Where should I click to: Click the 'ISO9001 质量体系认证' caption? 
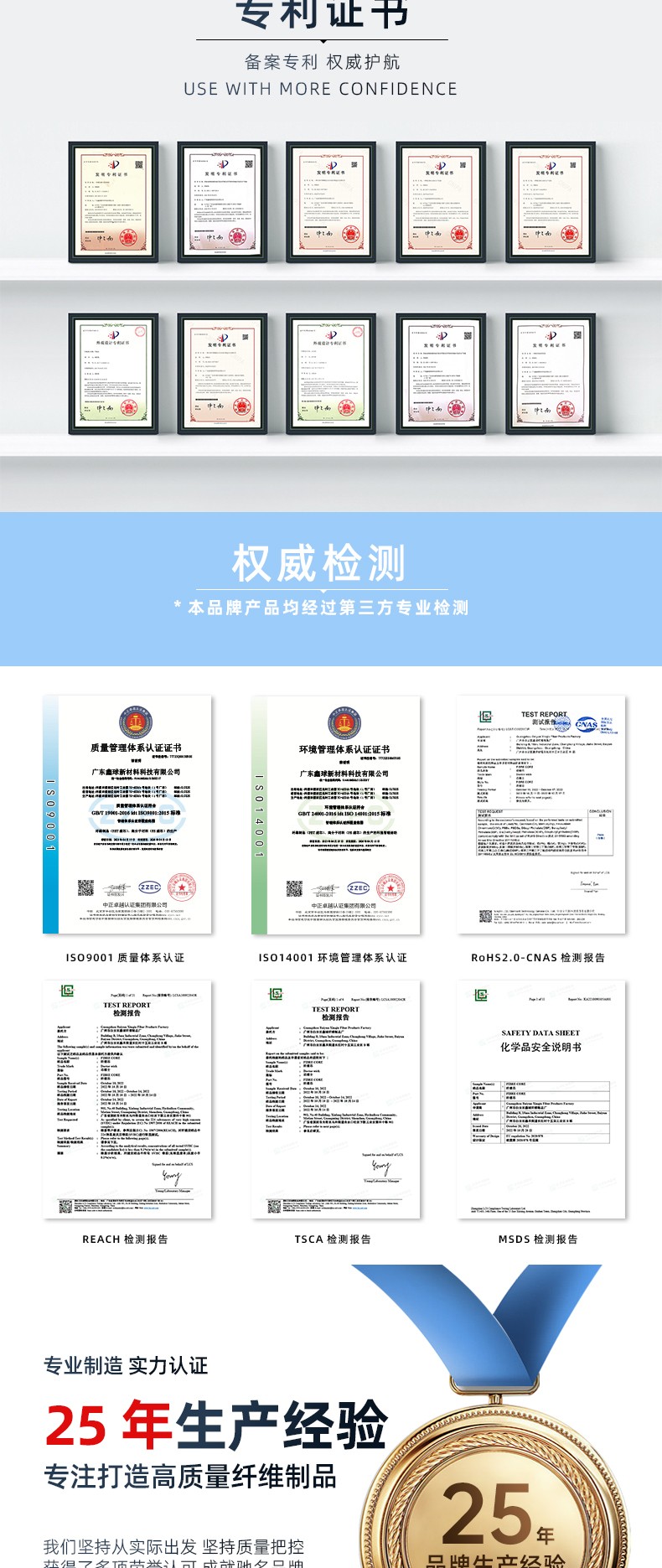pyautogui.click(x=125, y=958)
